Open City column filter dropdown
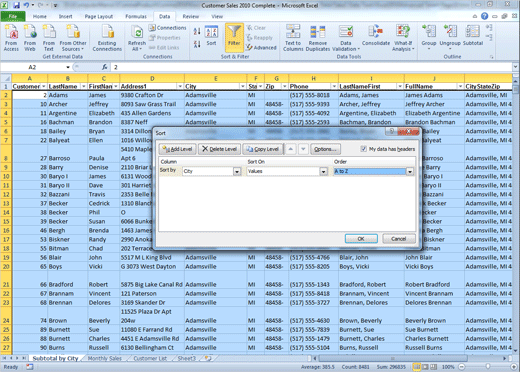520x372 pixels. (x=243, y=86)
